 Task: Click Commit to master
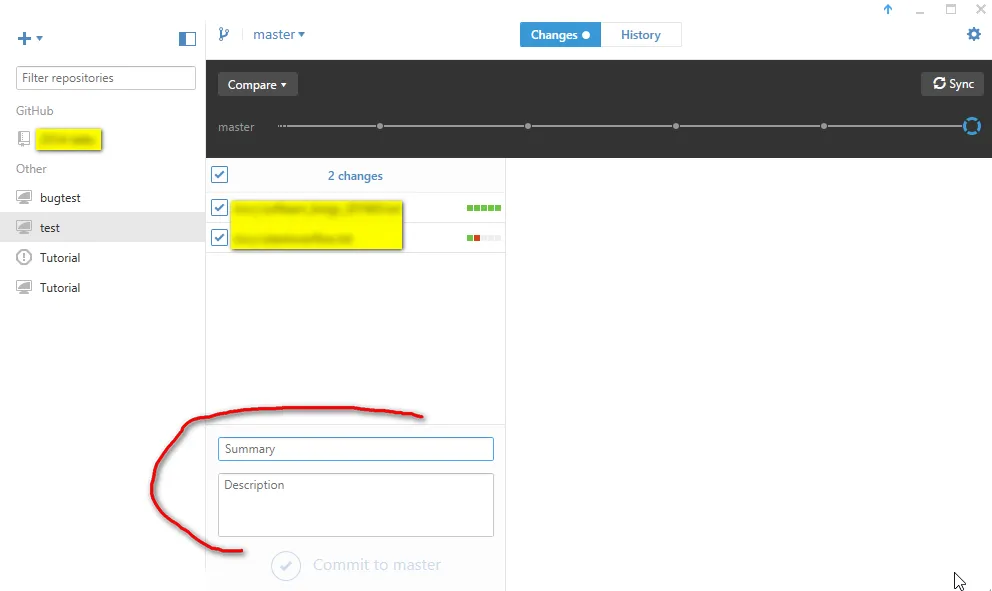(x=377, y=565)
